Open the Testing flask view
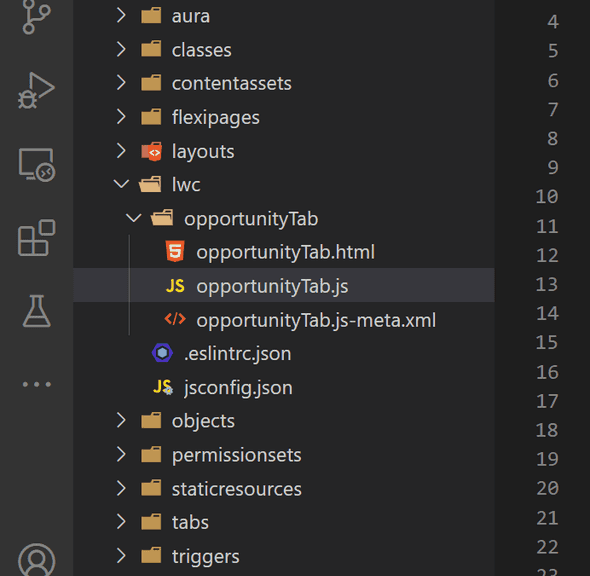 pyautogui.click(x=36, y=311)
